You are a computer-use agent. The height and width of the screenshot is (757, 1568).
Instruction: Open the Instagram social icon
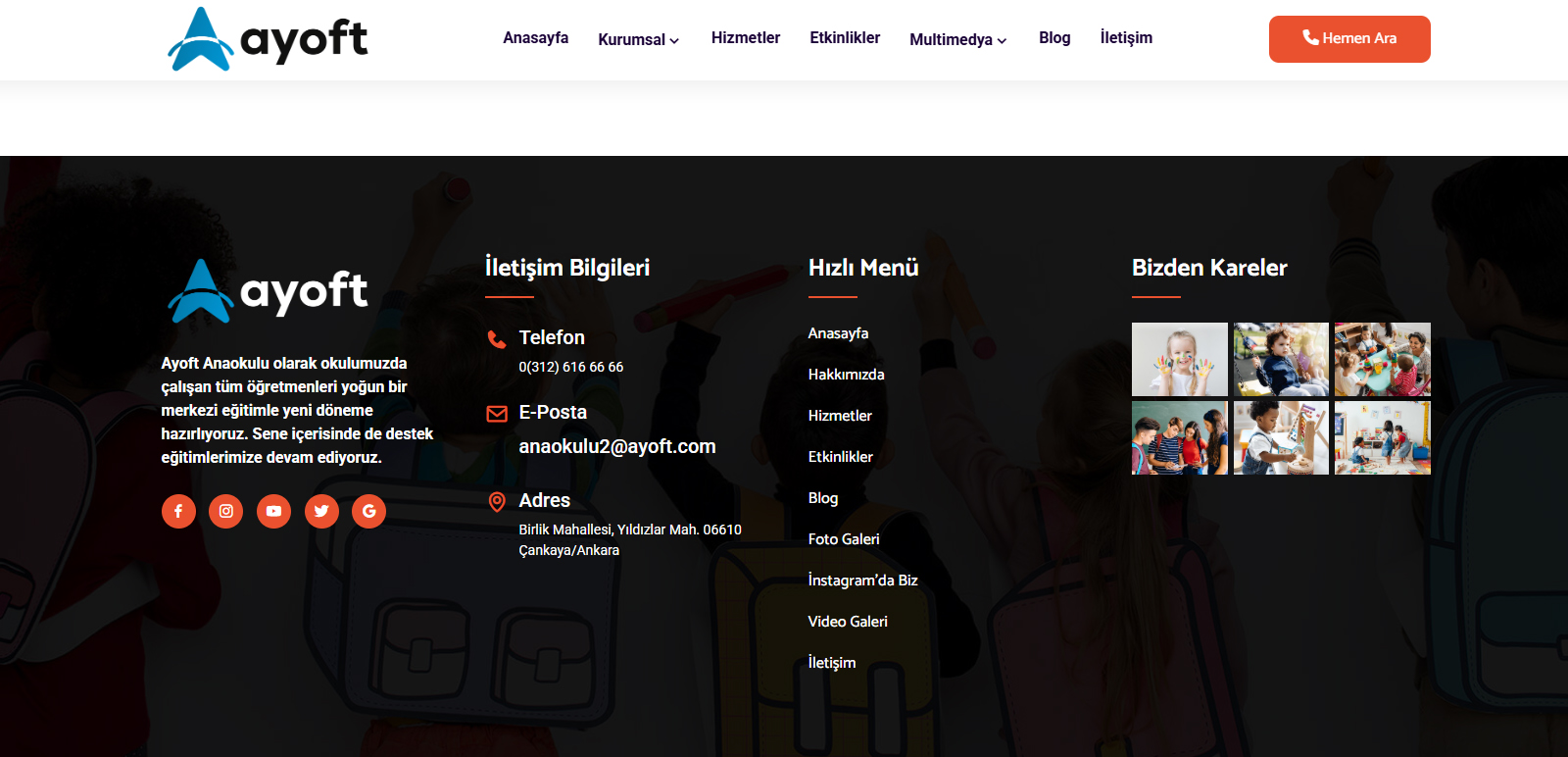(225, 511)
